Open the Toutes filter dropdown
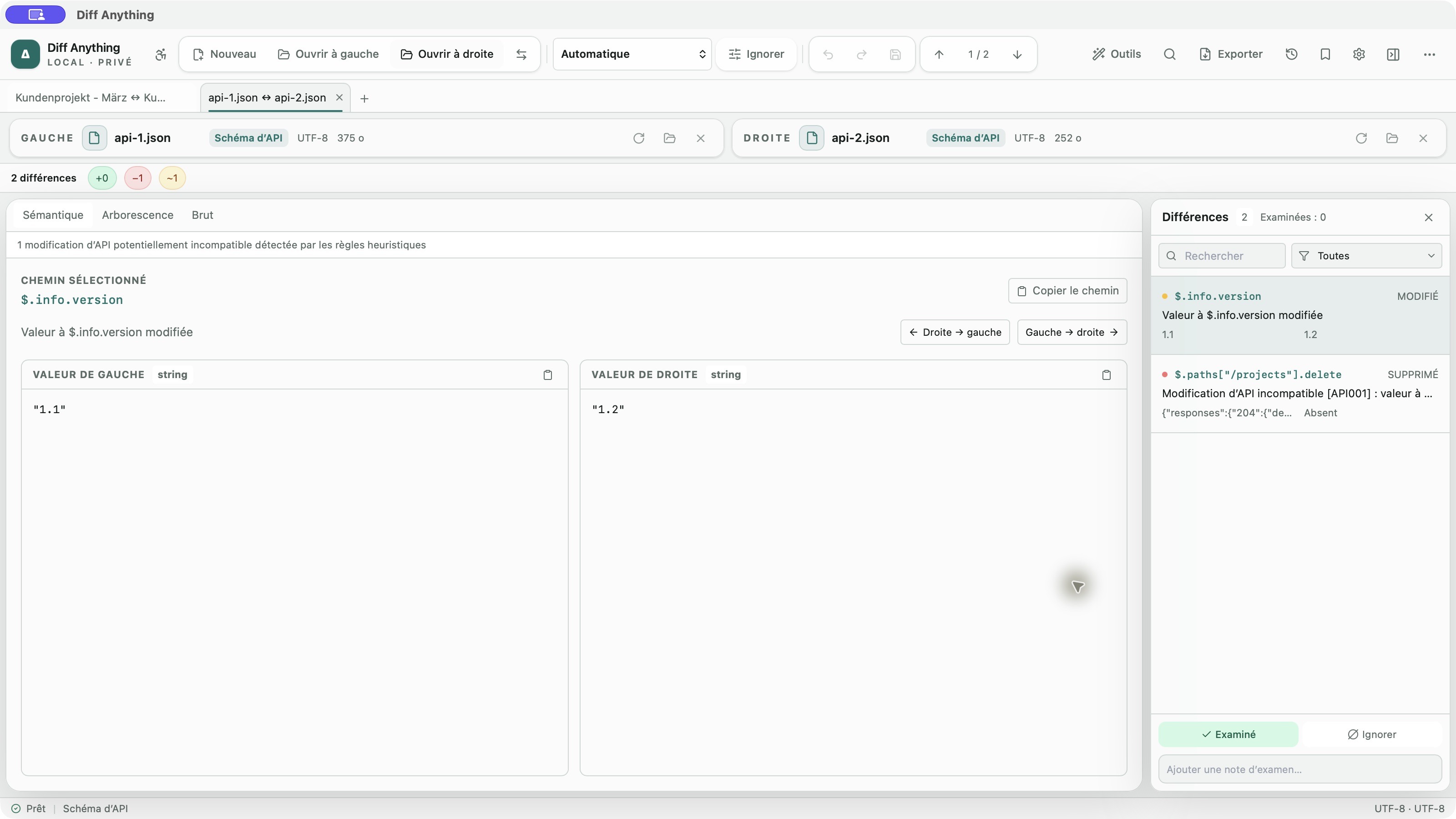1456x819 pixels. tap(1367, 256)
